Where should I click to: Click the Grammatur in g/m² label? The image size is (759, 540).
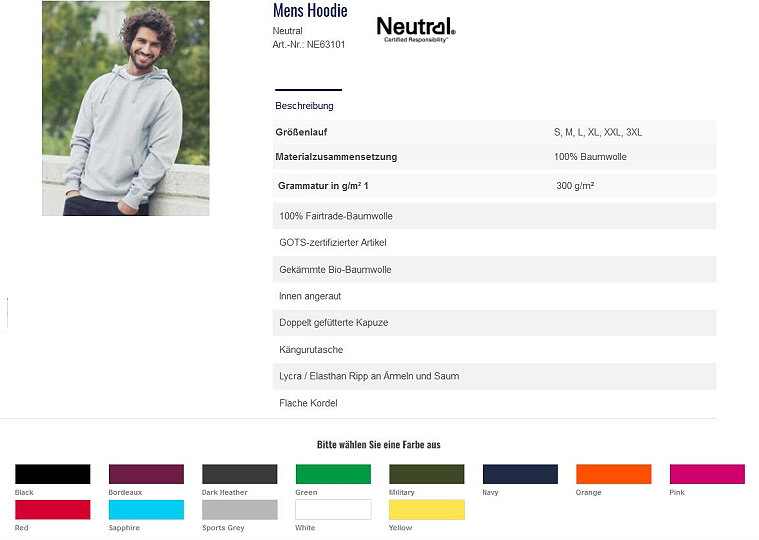point(323,186)
